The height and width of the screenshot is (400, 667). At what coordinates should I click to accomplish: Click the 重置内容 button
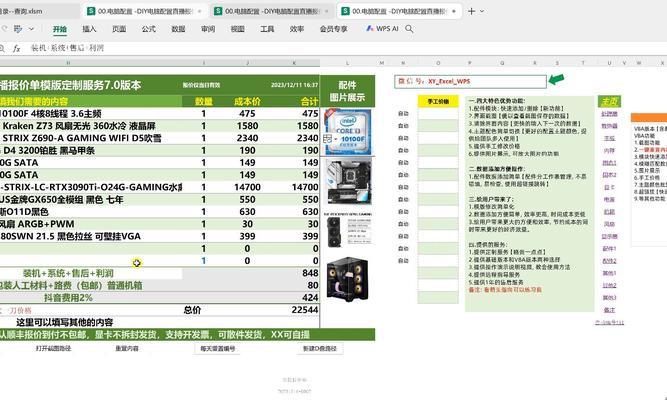click(127, 349)
